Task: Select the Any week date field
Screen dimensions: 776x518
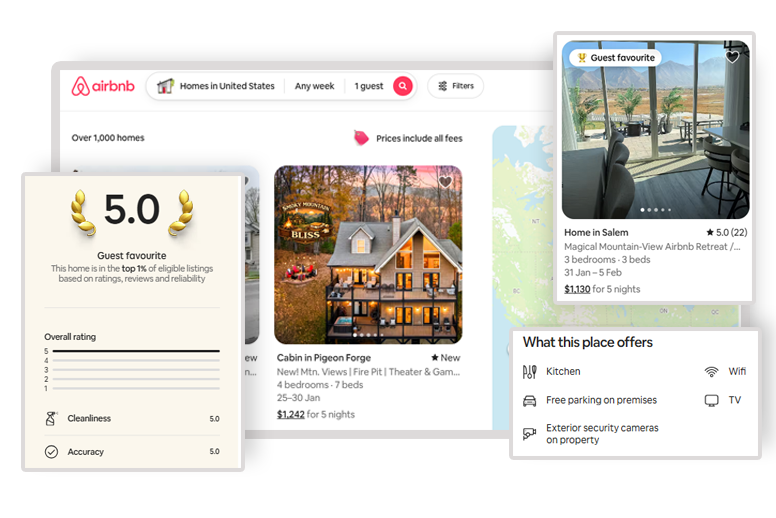Action: coord(314,86)
